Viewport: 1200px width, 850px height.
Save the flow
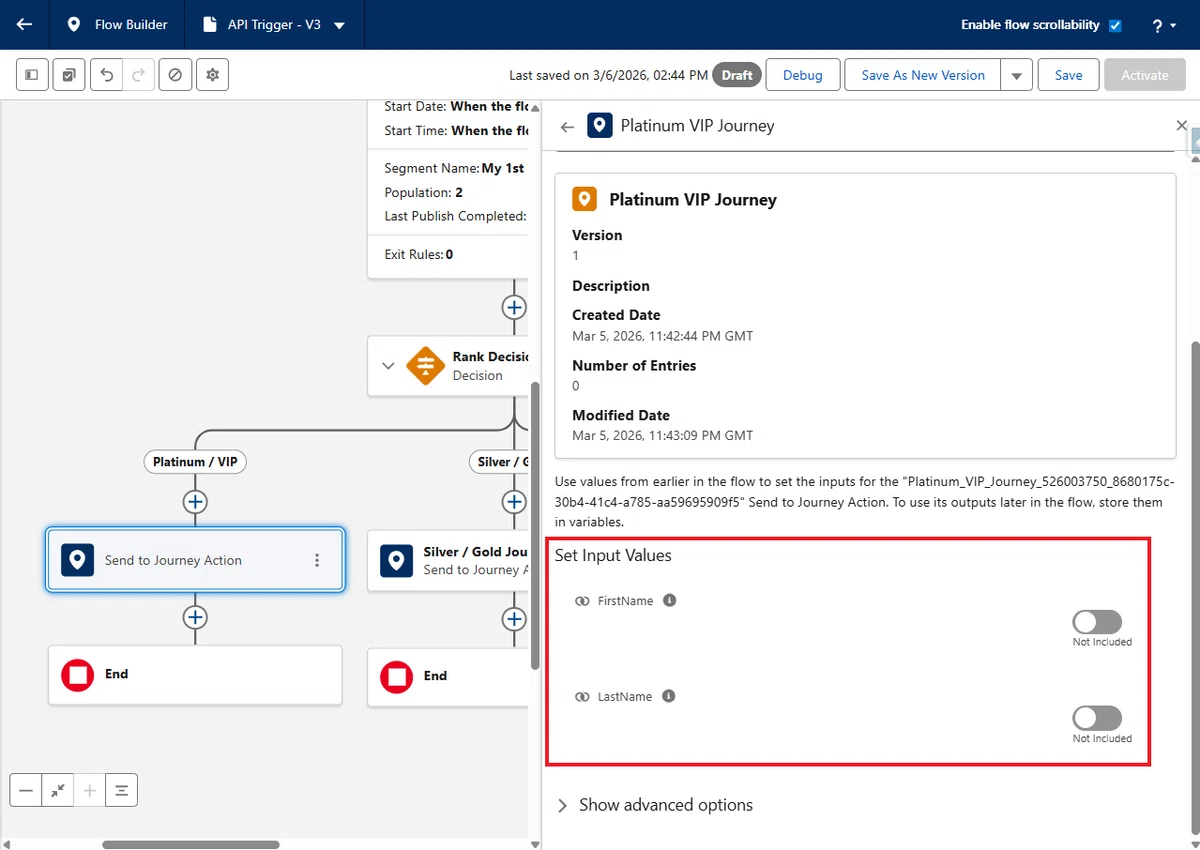[1068, 75]
